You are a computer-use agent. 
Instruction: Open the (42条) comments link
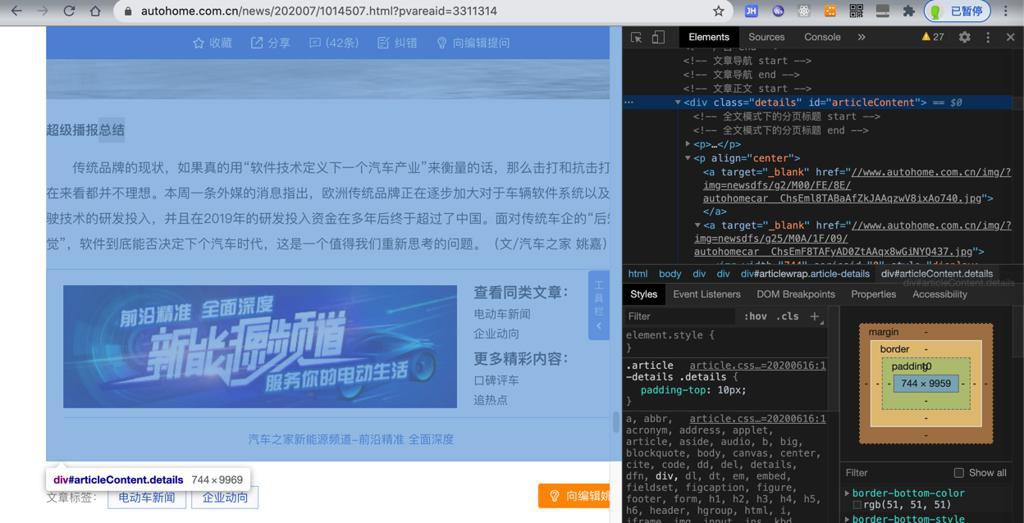(x=334, y=43)
